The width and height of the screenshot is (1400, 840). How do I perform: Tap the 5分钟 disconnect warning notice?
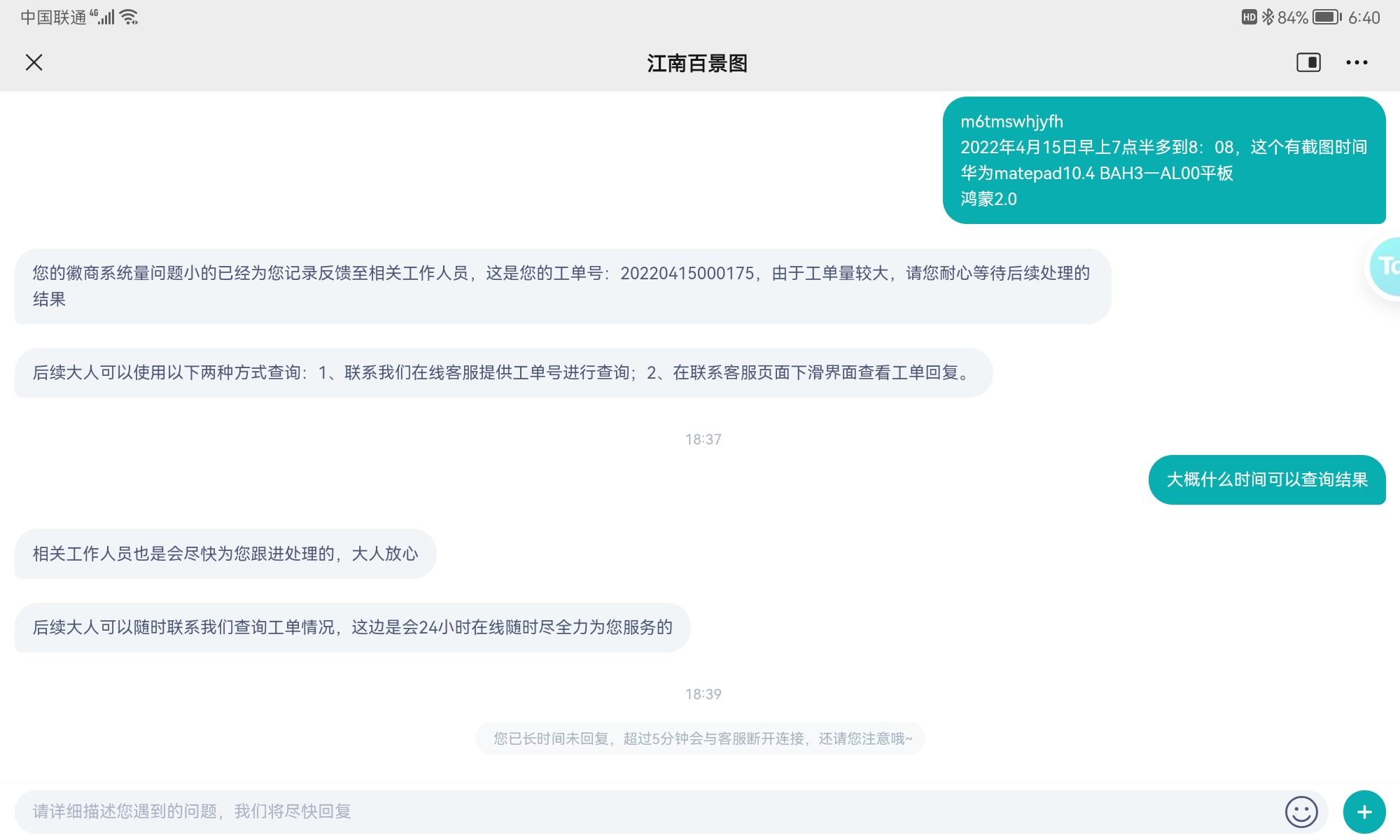pos(702,738)
